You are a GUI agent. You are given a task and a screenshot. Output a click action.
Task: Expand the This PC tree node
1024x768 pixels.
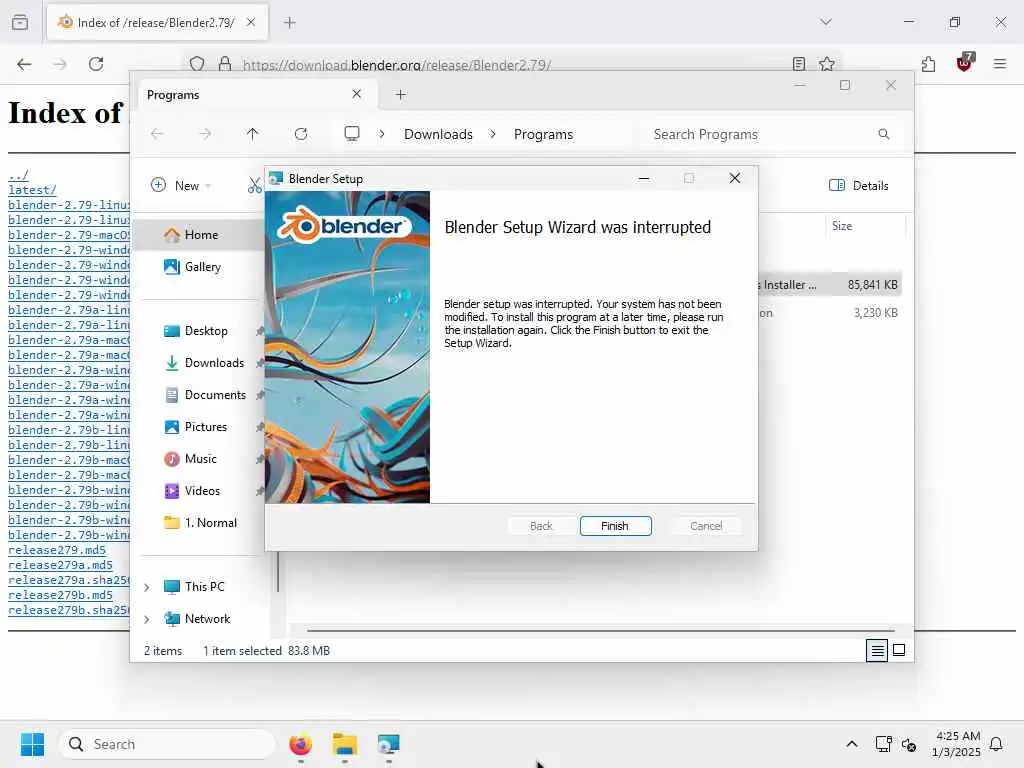[147, 587]
